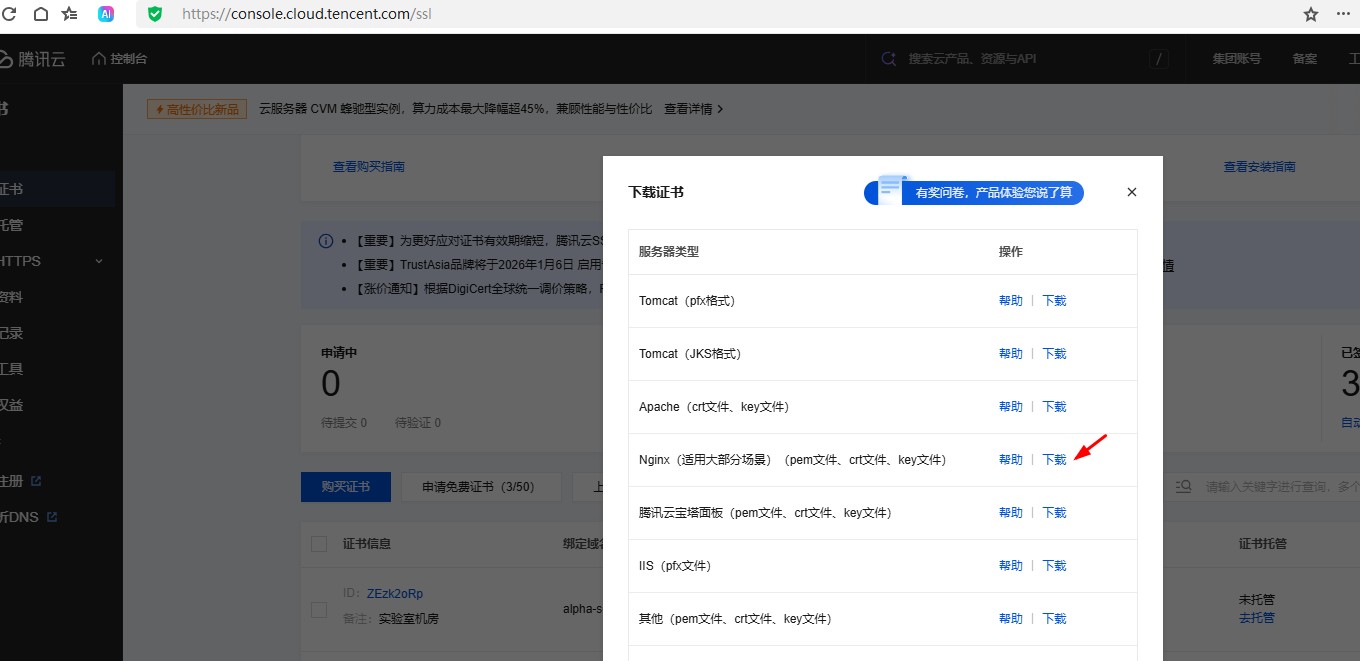Click the 高性价比新品 promo tag
The image size is (1360, 661).
click(197, 109)
